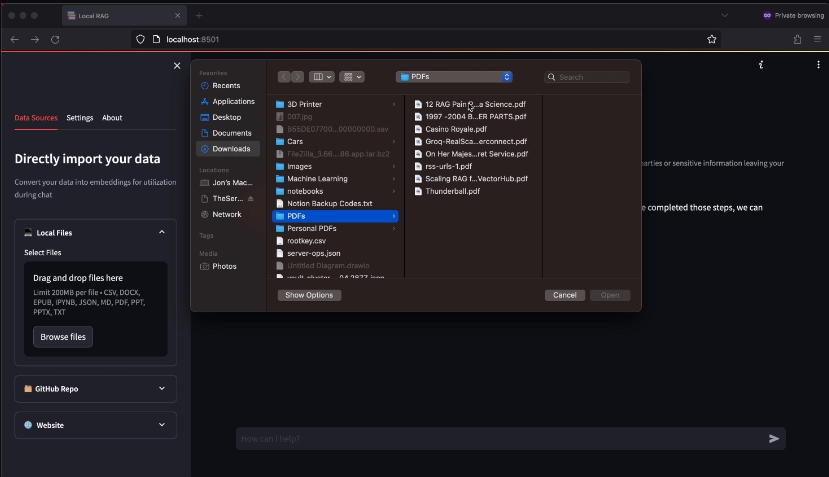Switch to the About tab
The image size is (829, 477).
(112, 118)
